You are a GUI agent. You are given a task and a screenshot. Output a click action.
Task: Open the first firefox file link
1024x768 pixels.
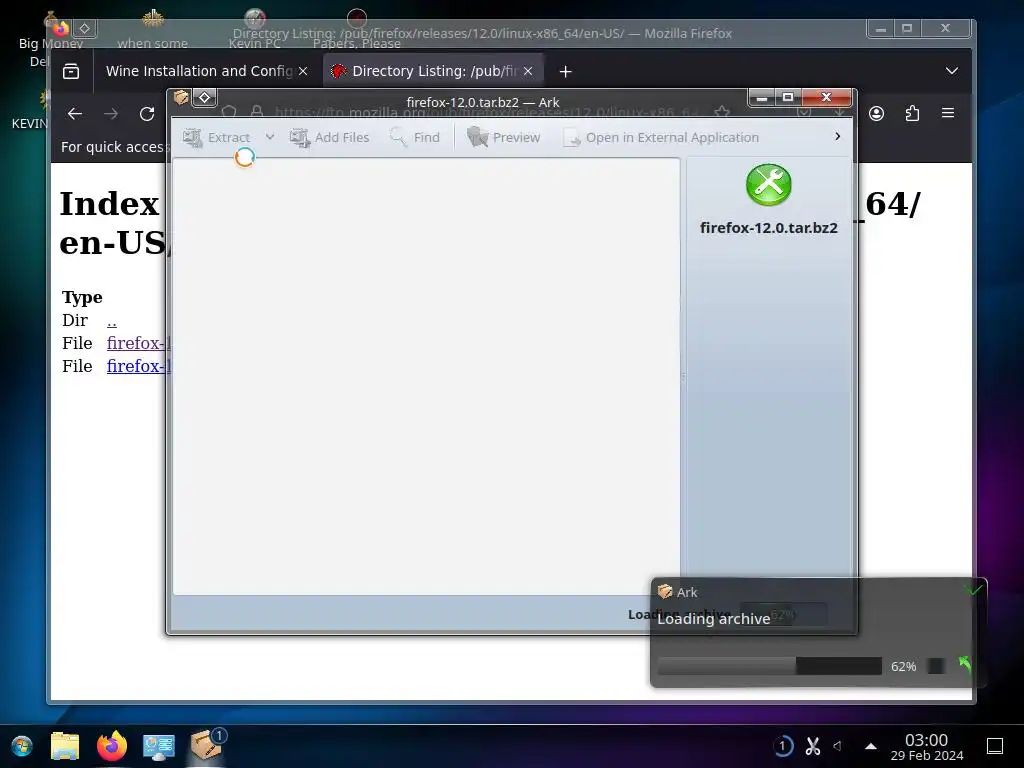tap(138, 343)
